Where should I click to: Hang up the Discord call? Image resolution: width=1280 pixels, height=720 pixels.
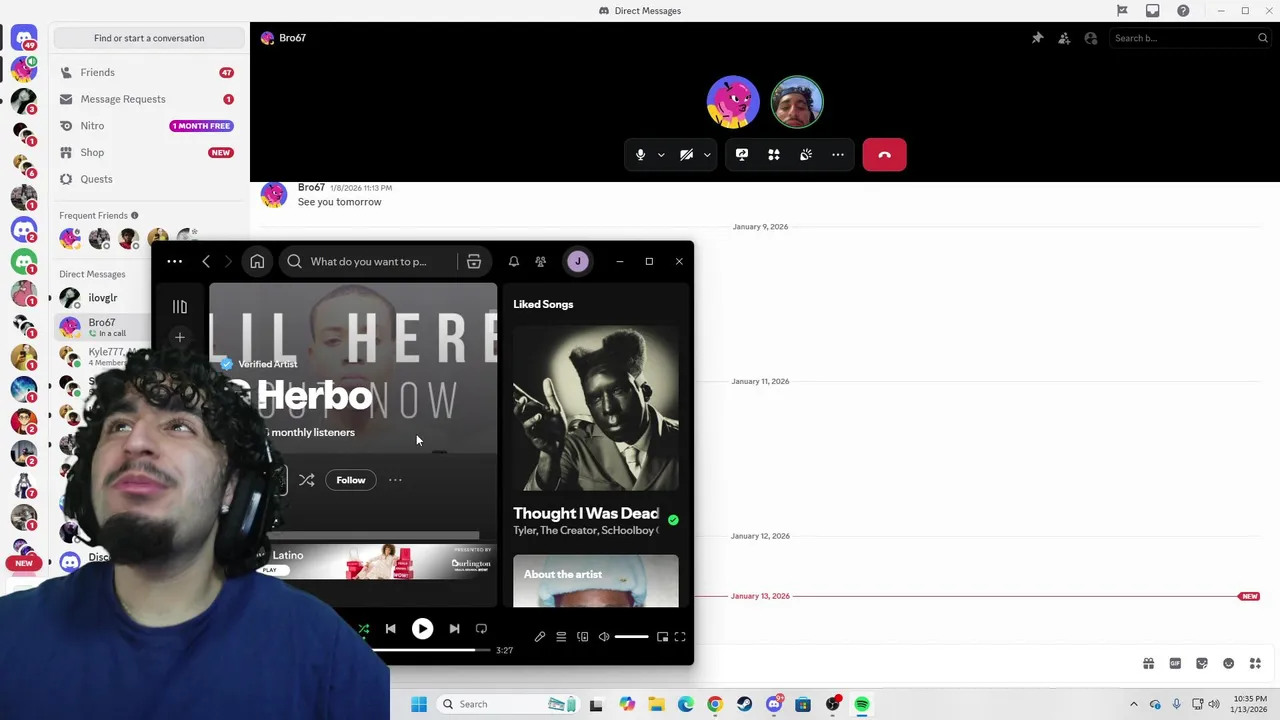coord(884,155)
